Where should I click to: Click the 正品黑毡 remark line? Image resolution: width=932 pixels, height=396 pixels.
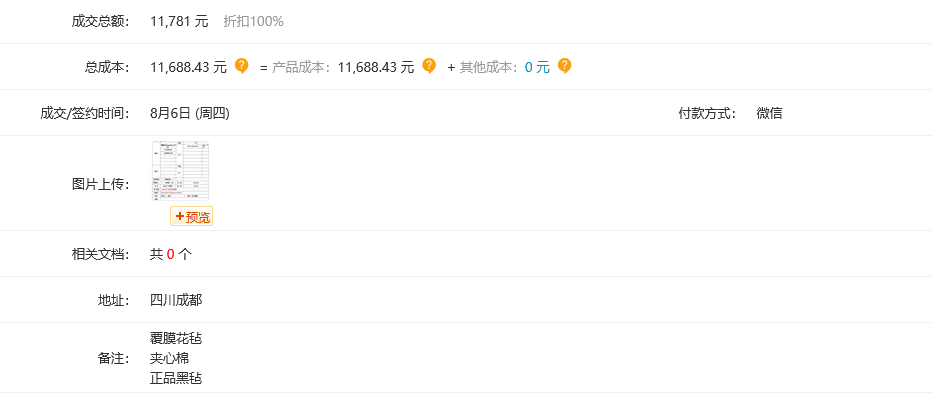pyautogui.click(x=176, y=378)
